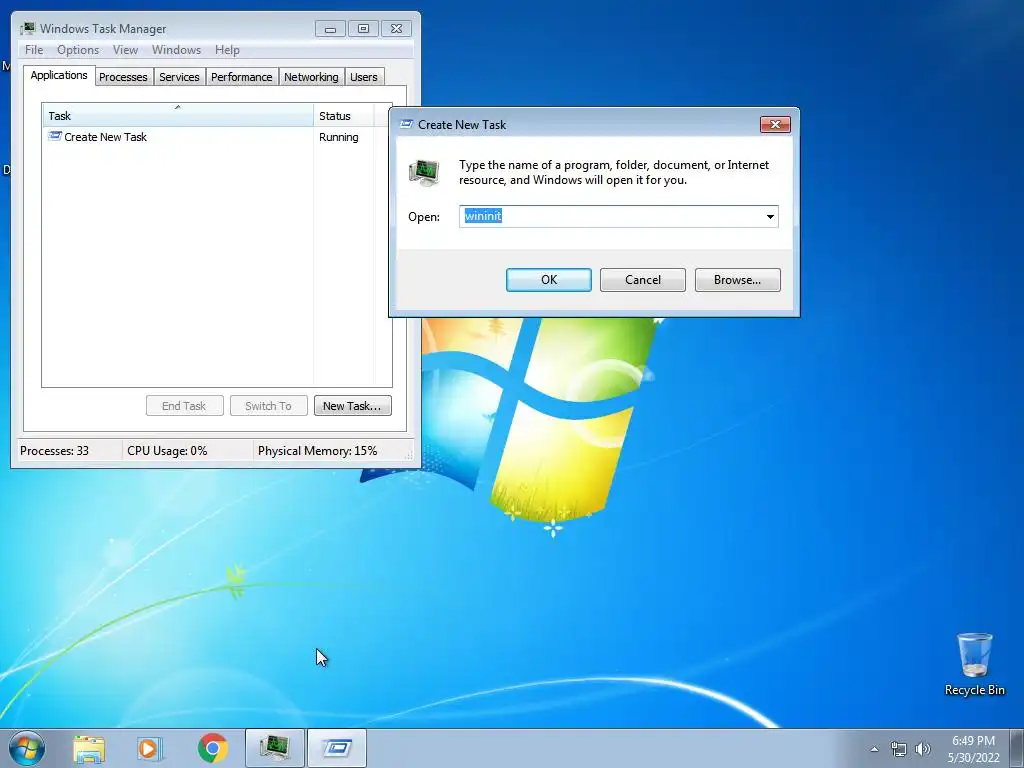
Task: Open the Windows menu
Action: click(176, 50)
